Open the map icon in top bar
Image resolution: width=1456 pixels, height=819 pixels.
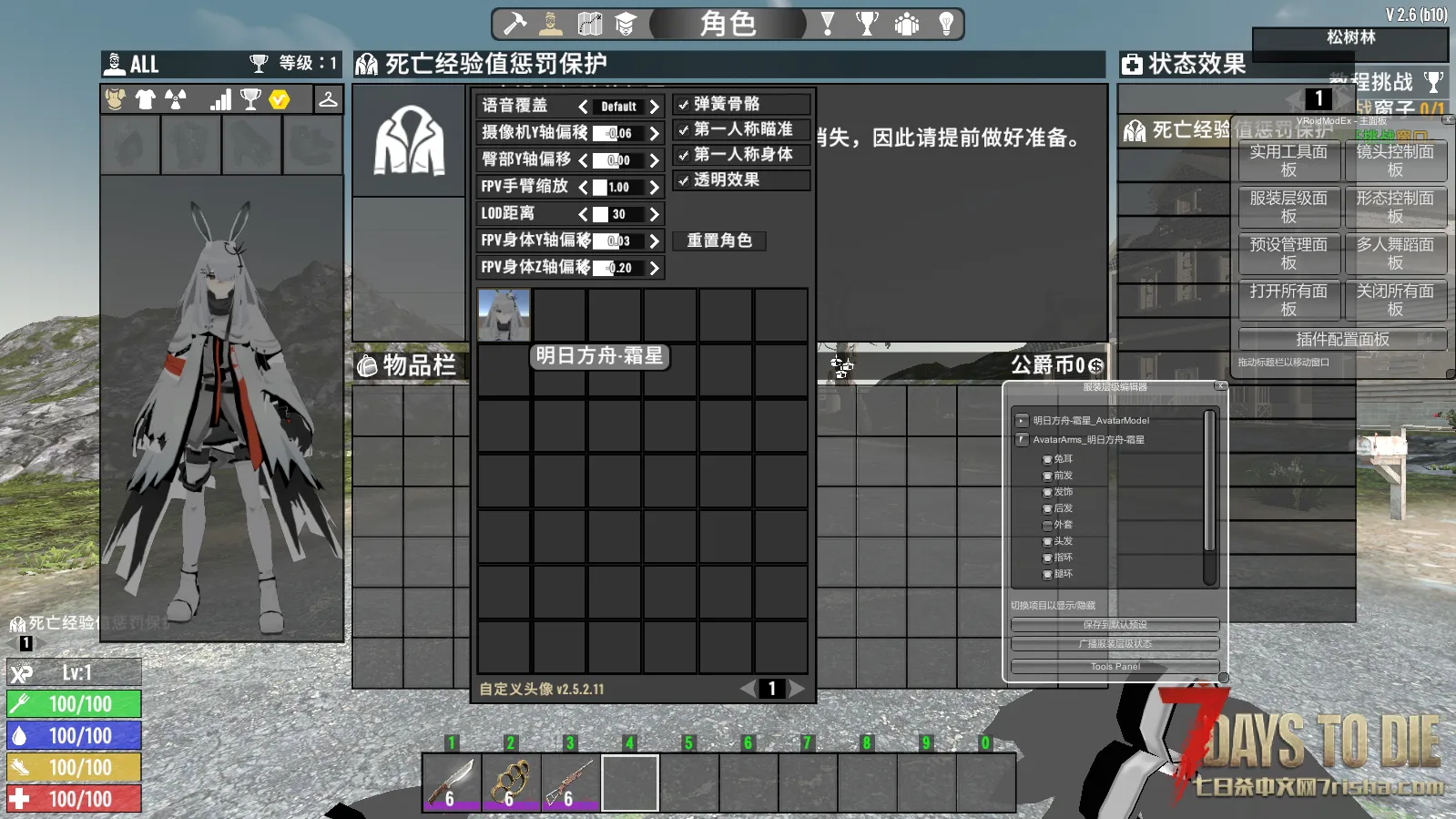click(590, 24)
